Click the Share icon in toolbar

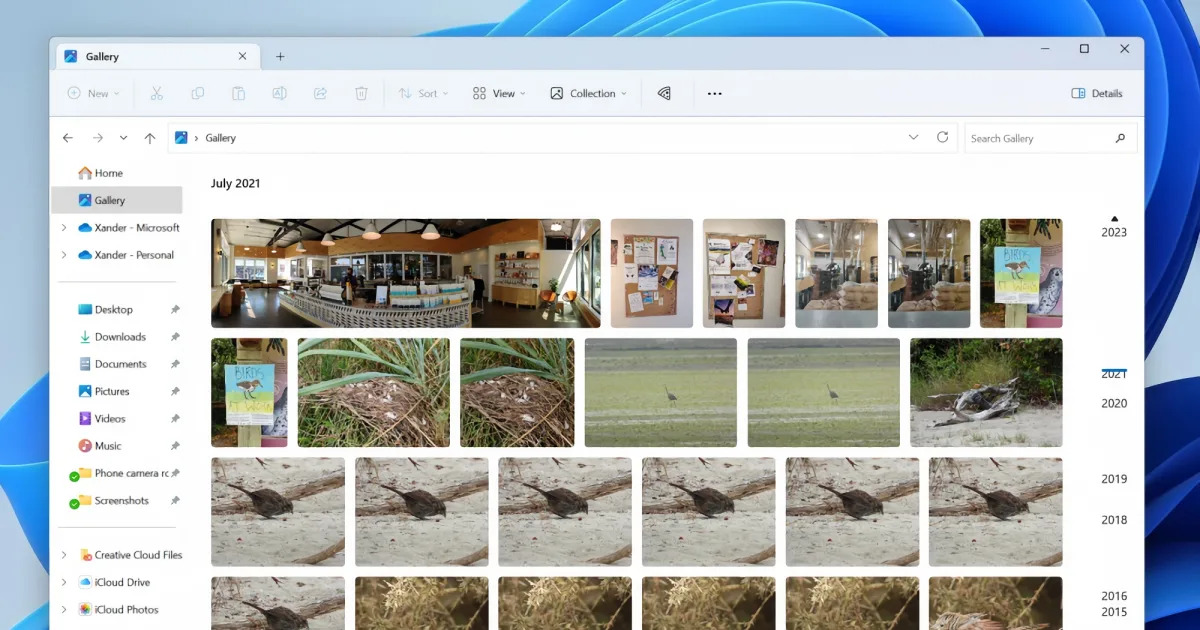321,93
